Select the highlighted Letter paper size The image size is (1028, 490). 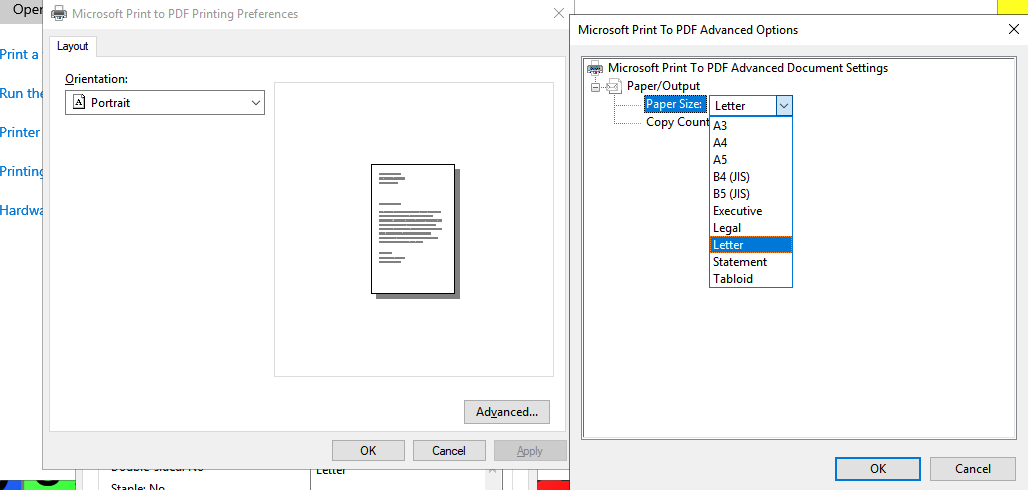(x=751, y=245)
